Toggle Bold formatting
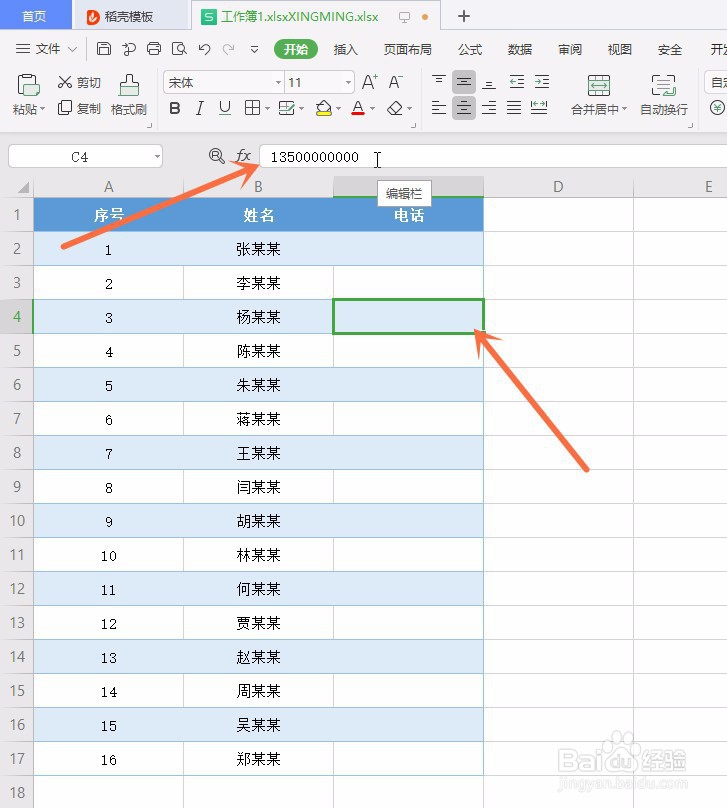This screenshot has height=808, width=727. point(175,108)
